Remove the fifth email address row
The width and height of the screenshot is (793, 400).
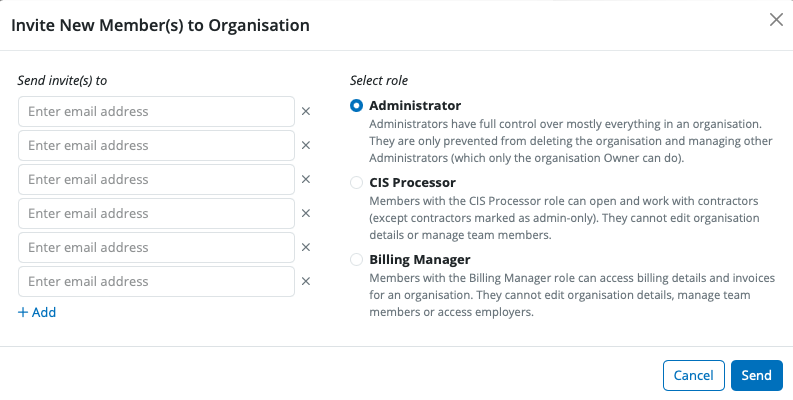click(x=306, y=248)
